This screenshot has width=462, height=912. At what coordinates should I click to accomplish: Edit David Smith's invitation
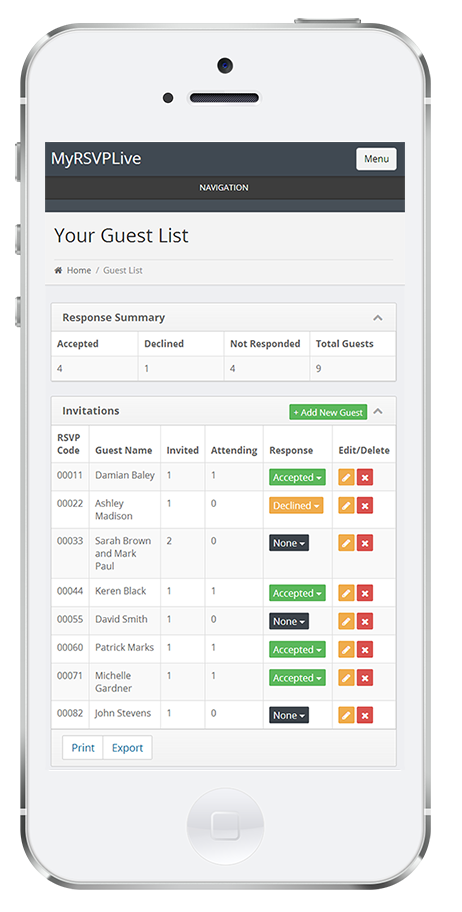click(x=346, y=621)
